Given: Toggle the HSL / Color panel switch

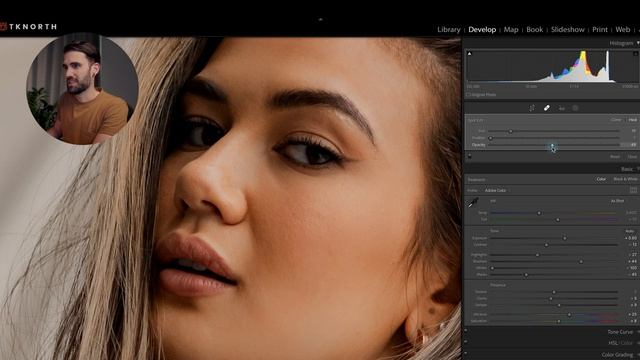Looking at the screenshot, I should coord(466,342).
